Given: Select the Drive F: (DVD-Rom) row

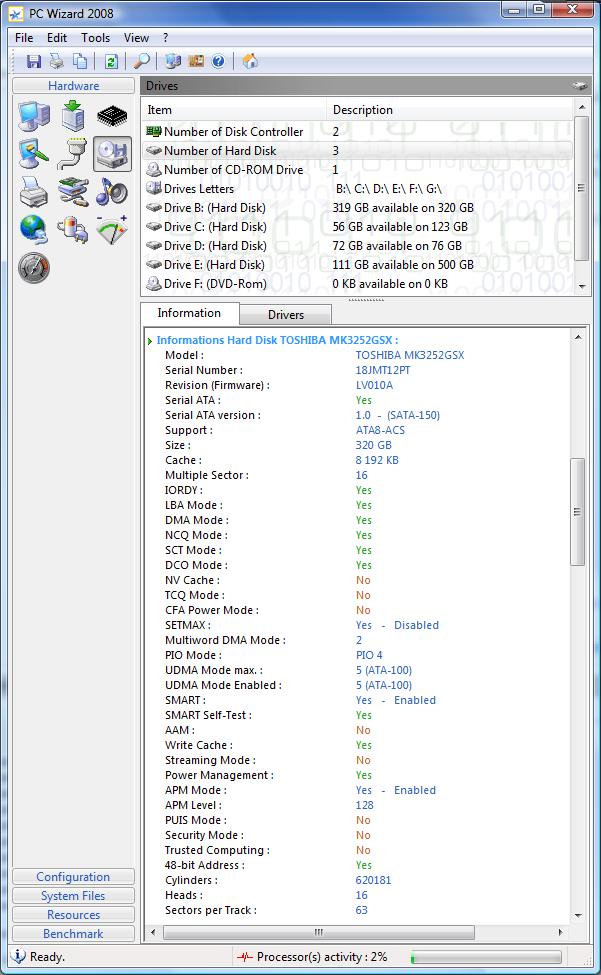Looking at the screenshot, I should pyautogui.click(x=357, y=284).
